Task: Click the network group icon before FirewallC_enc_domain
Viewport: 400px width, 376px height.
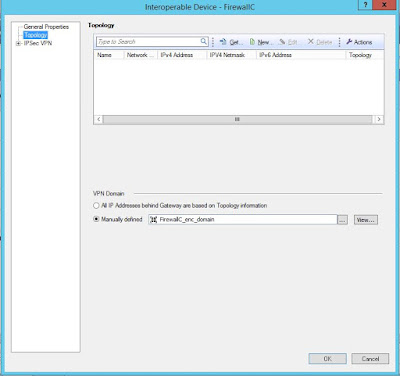Action: pyautogui.click(x=153, y=219)
